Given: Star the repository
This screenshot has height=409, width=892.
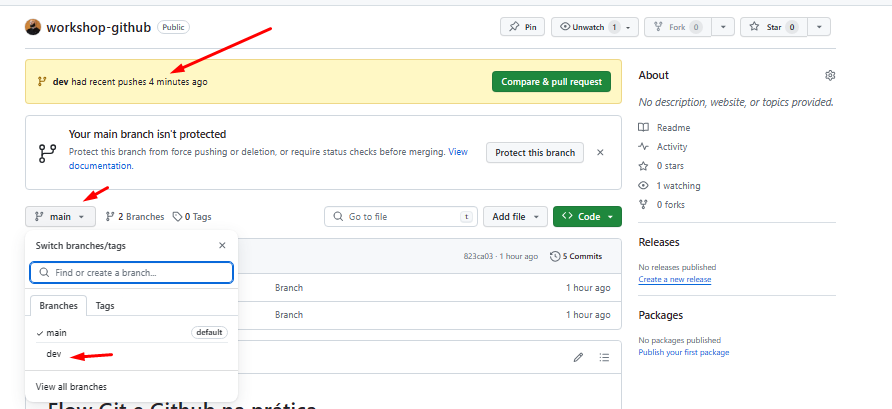Looking at the screenshot, I should pos(774,27).
